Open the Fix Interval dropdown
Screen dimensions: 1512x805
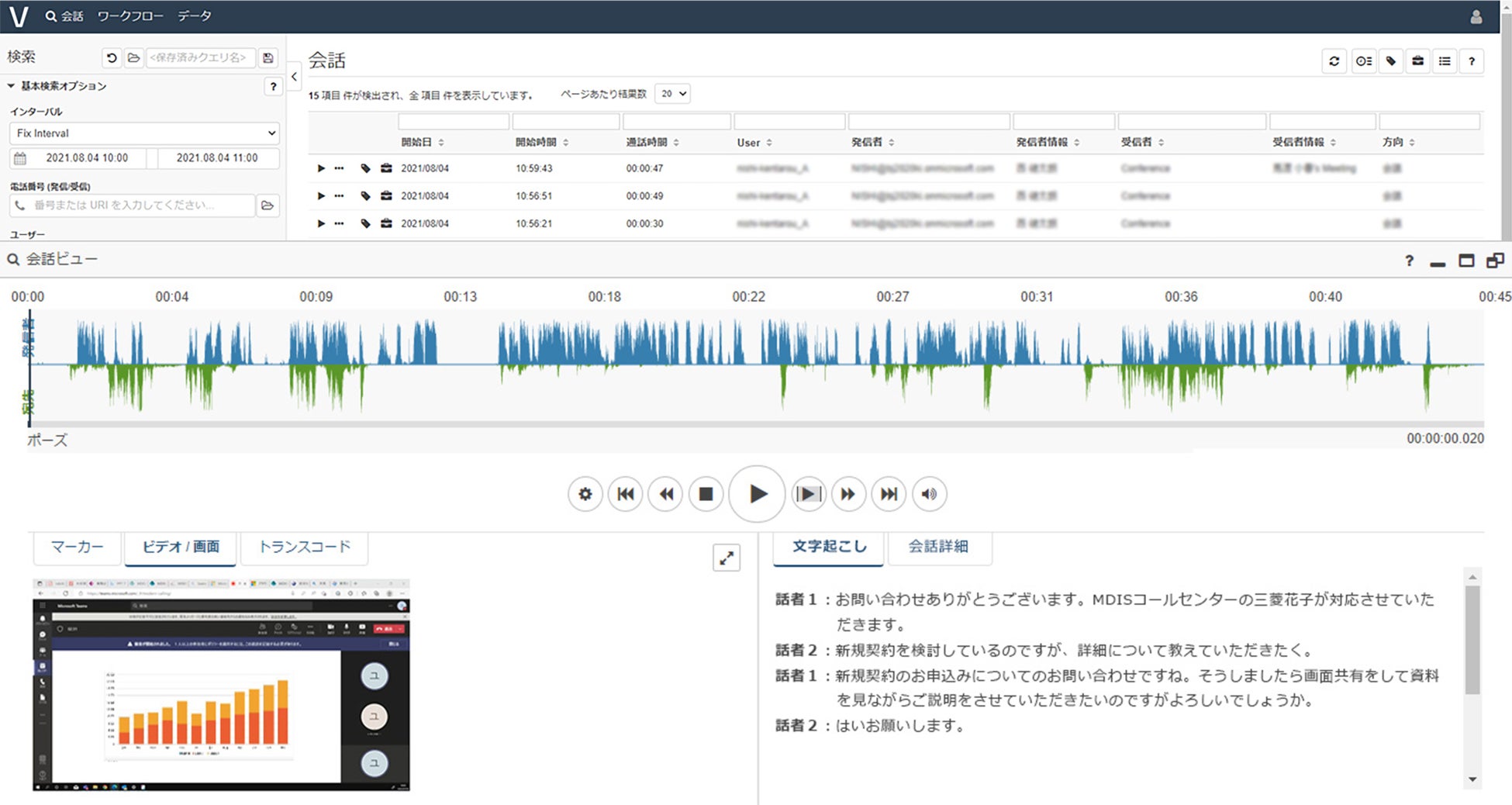coord(144,133)
